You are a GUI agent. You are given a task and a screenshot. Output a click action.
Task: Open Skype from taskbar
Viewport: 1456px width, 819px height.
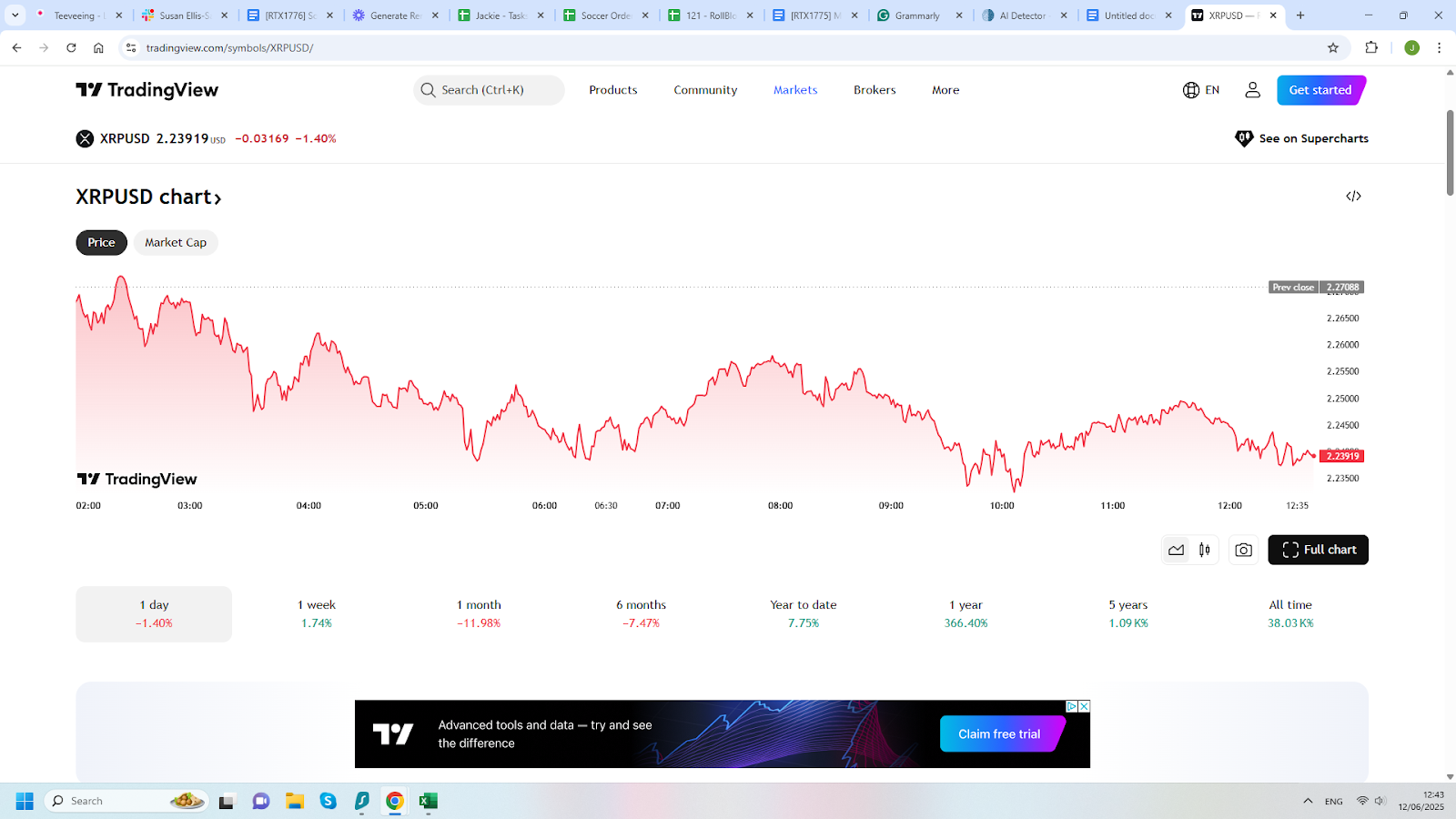pos(328,801)
